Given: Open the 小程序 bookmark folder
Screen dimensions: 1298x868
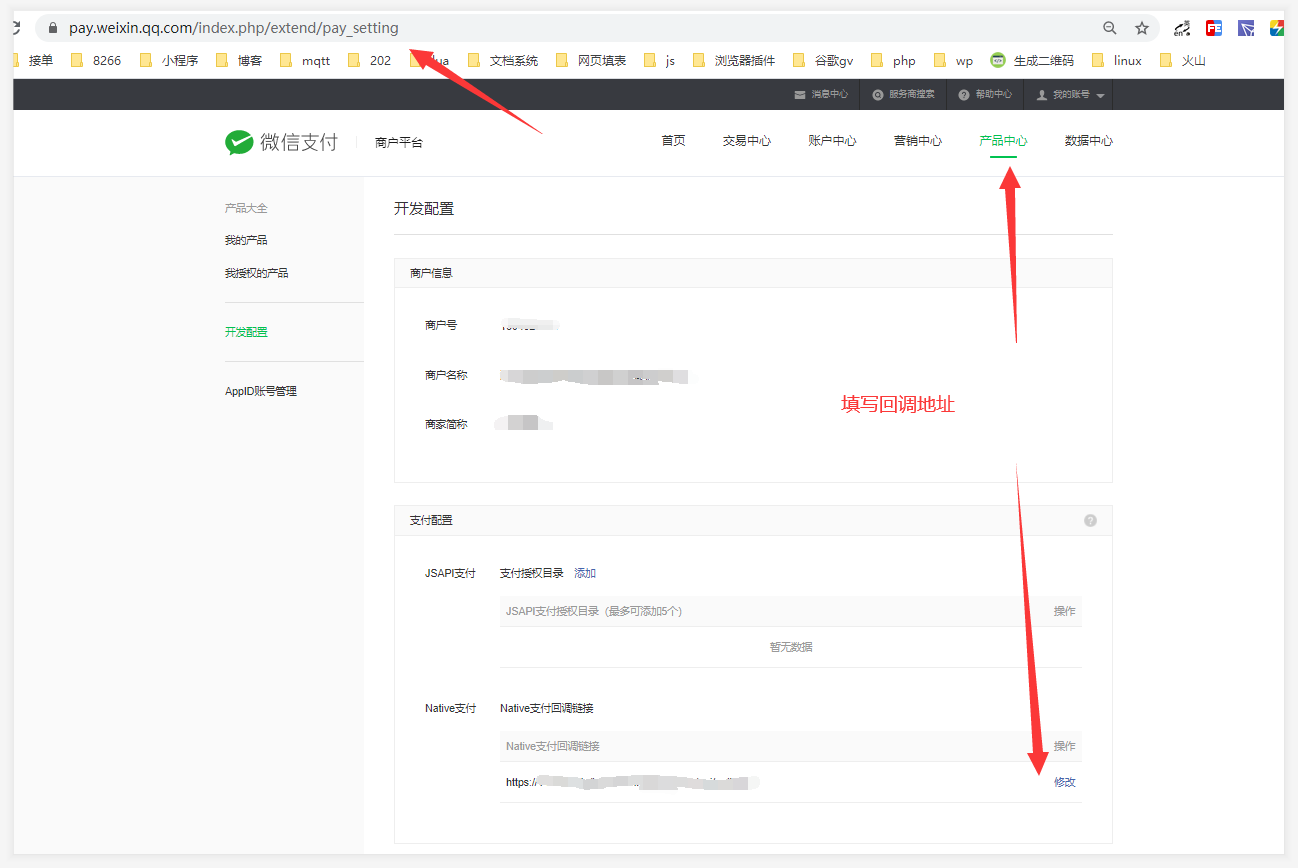Looking at the screenshot, I should [x=169, y=60].
